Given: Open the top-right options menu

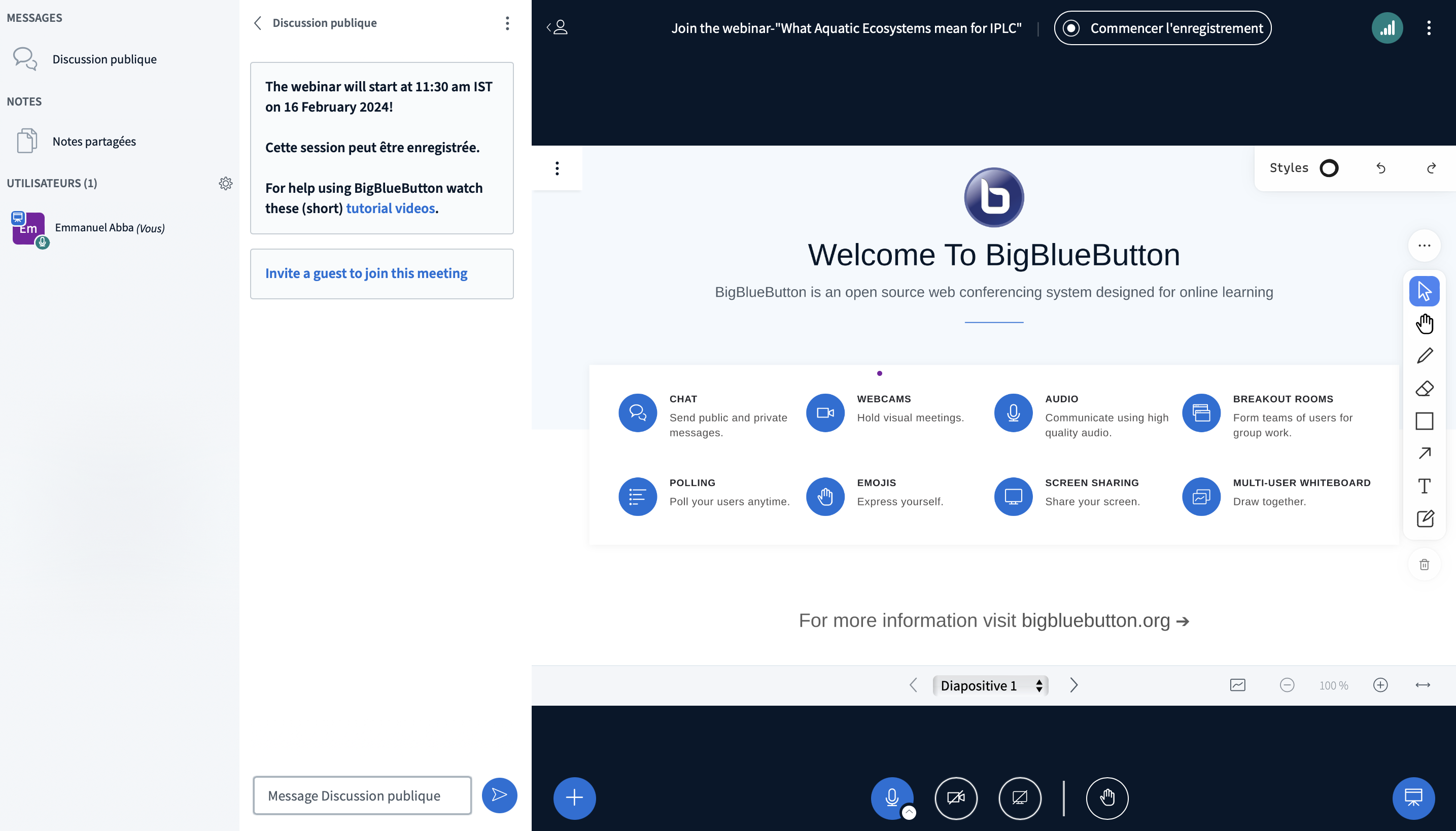Looking at the screenshot, I should tap(1429, 28).
